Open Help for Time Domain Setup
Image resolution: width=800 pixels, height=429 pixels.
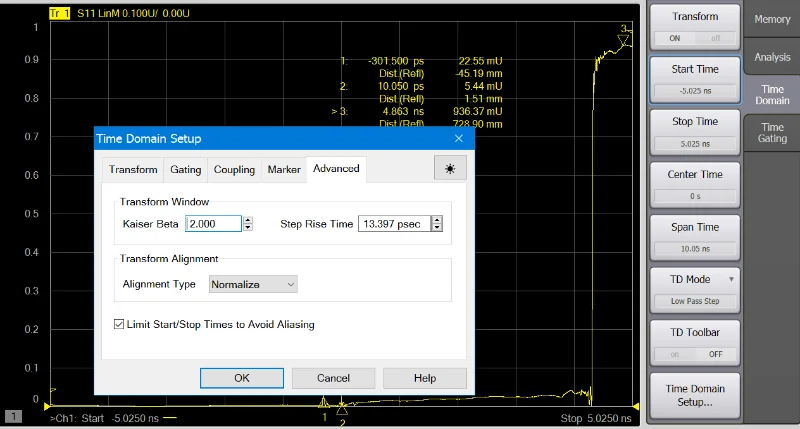(424, 378)
